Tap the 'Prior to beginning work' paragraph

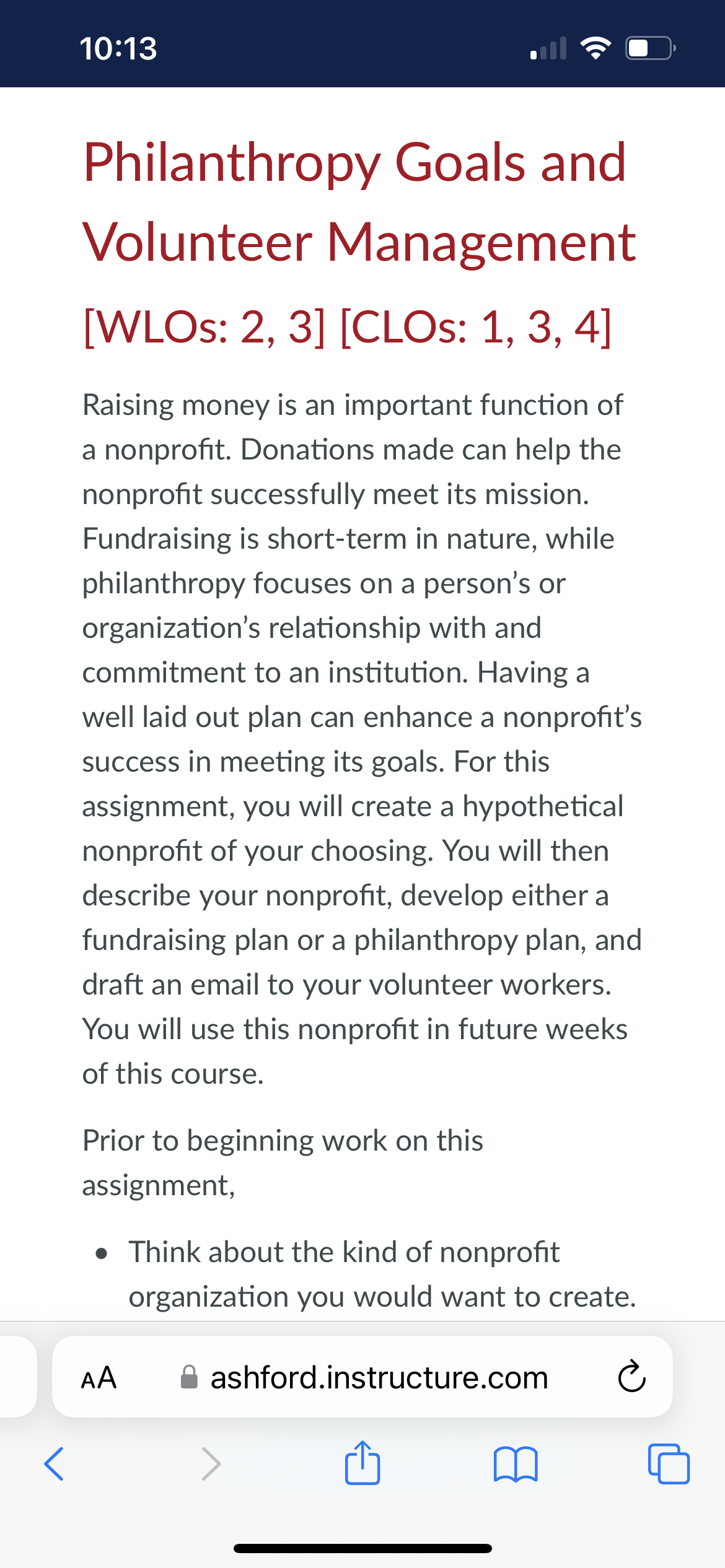(x=283, y=1162)
